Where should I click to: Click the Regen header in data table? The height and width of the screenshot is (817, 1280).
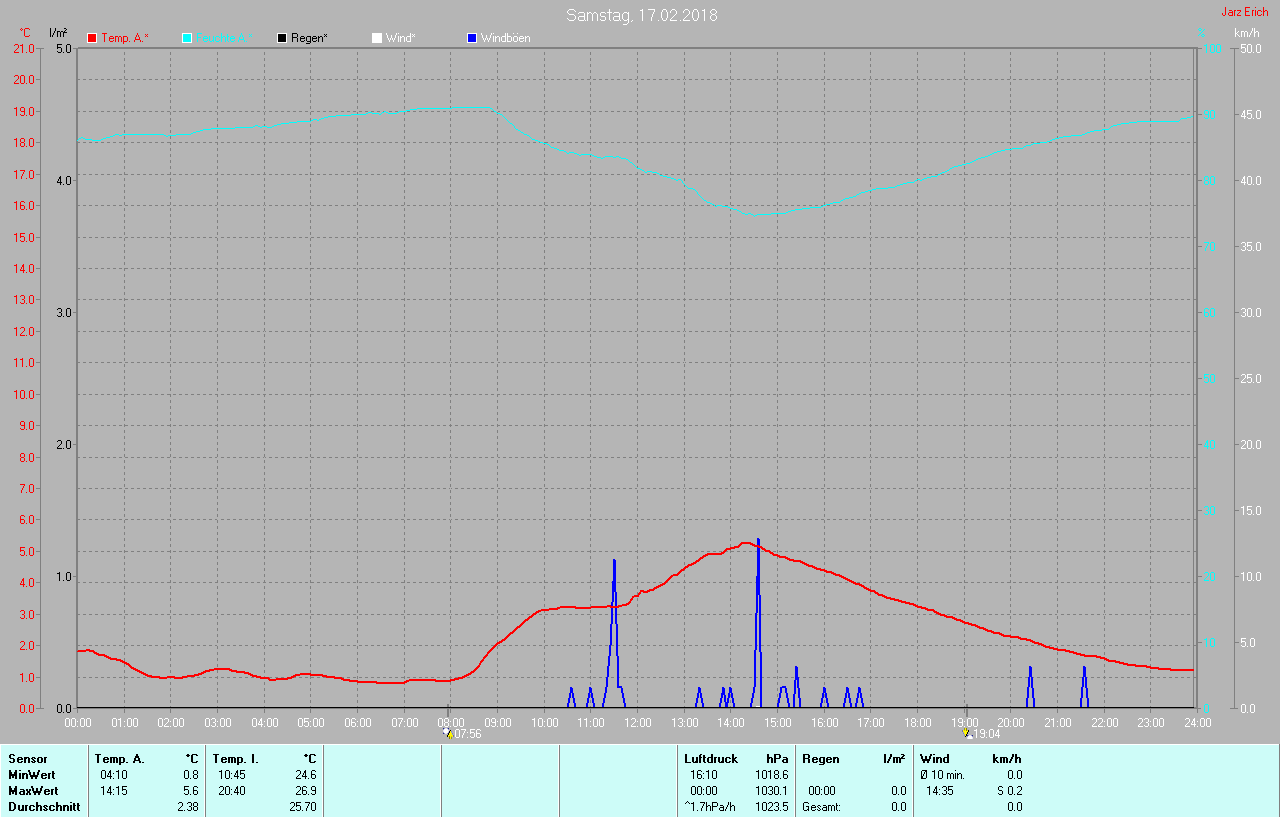tap(820, 759)
